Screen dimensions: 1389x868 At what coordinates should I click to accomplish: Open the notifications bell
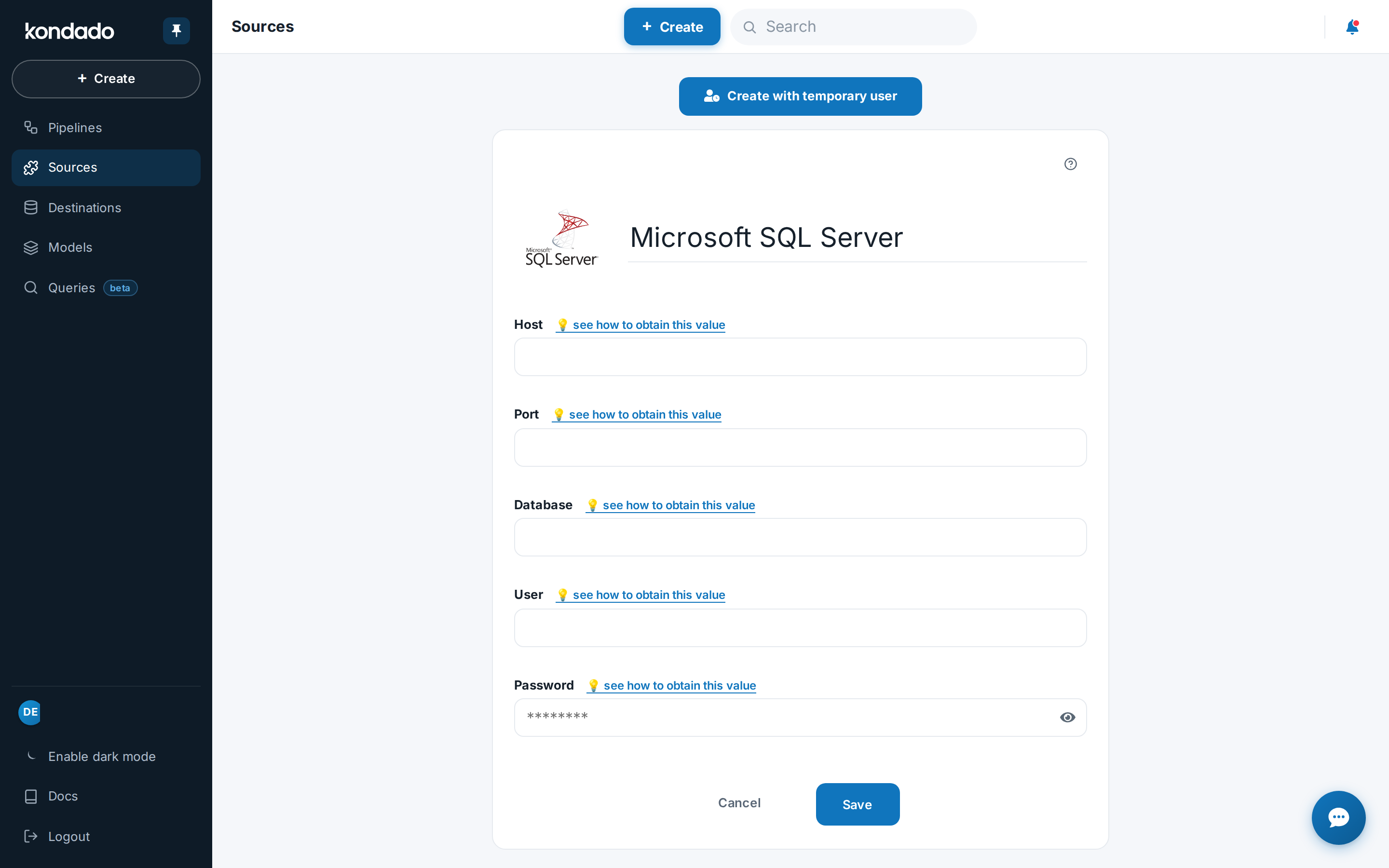pos(1352,27)
